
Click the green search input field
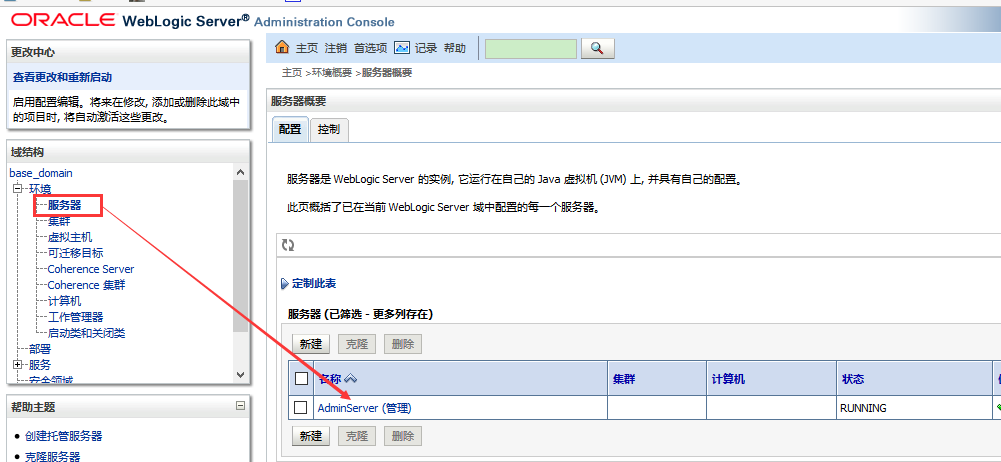pyautogui.click(x=531, y=48)
